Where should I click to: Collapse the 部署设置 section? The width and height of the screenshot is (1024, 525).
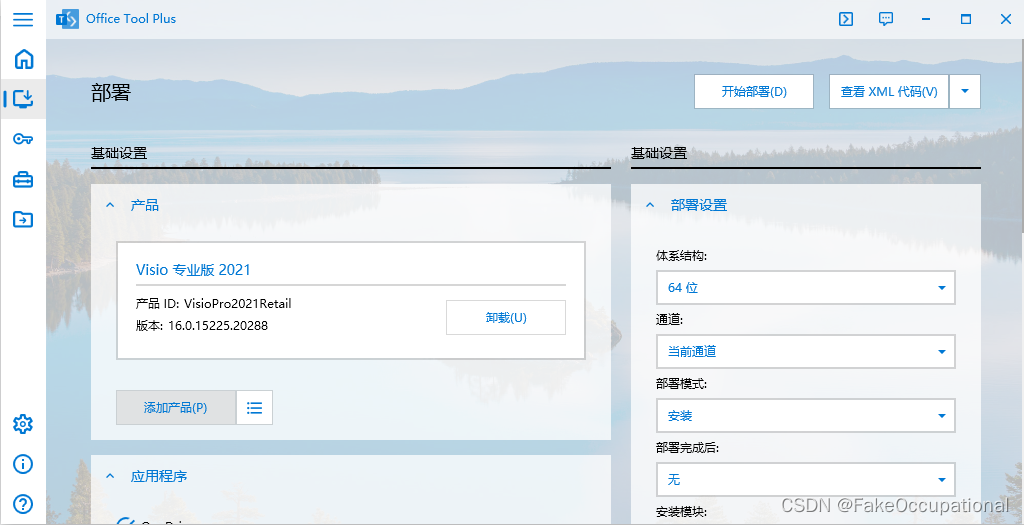click(x=650, y=205)
